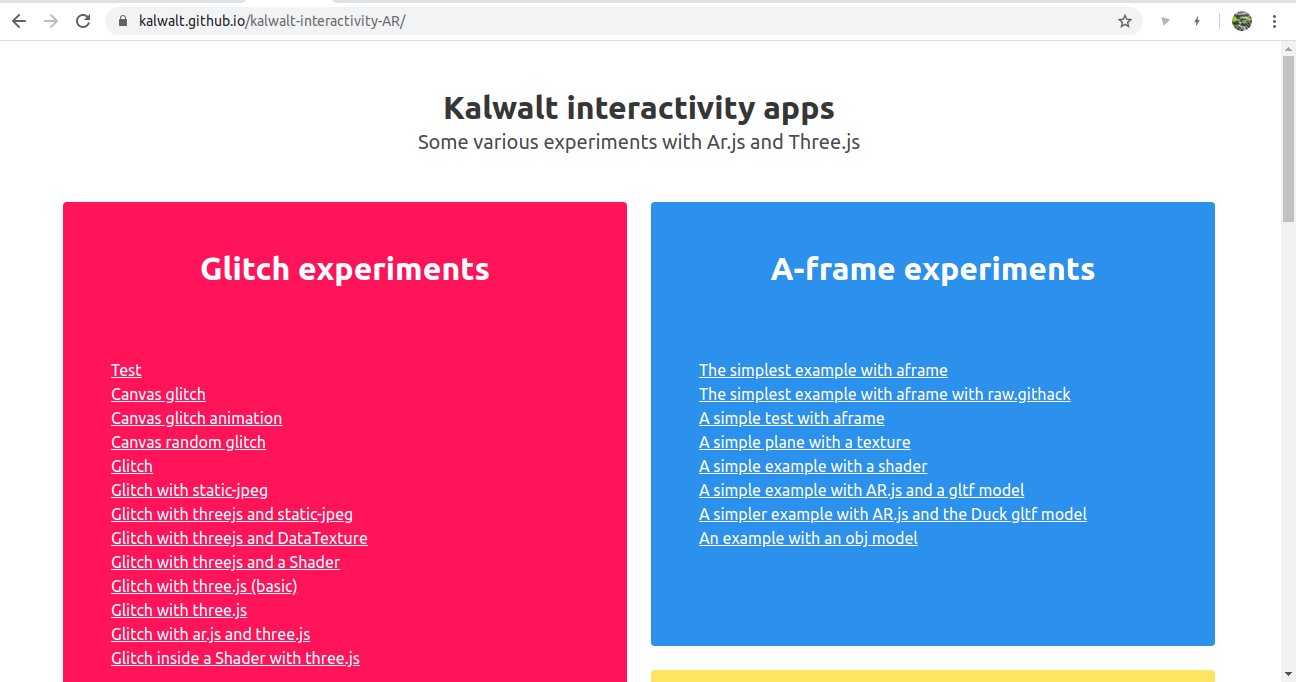Image resolution: width=1296 pixels, height=682 pixels.
Task: Open the Canvas glitch link
Action: tap(158, 394)
